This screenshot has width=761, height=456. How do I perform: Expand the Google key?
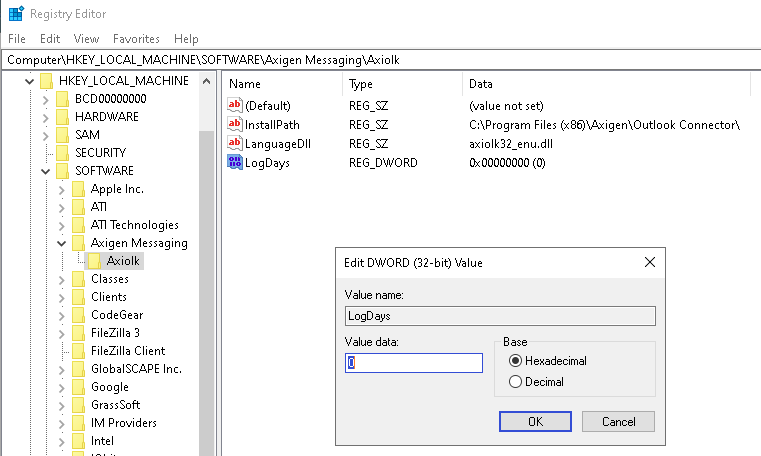[62, 387]
